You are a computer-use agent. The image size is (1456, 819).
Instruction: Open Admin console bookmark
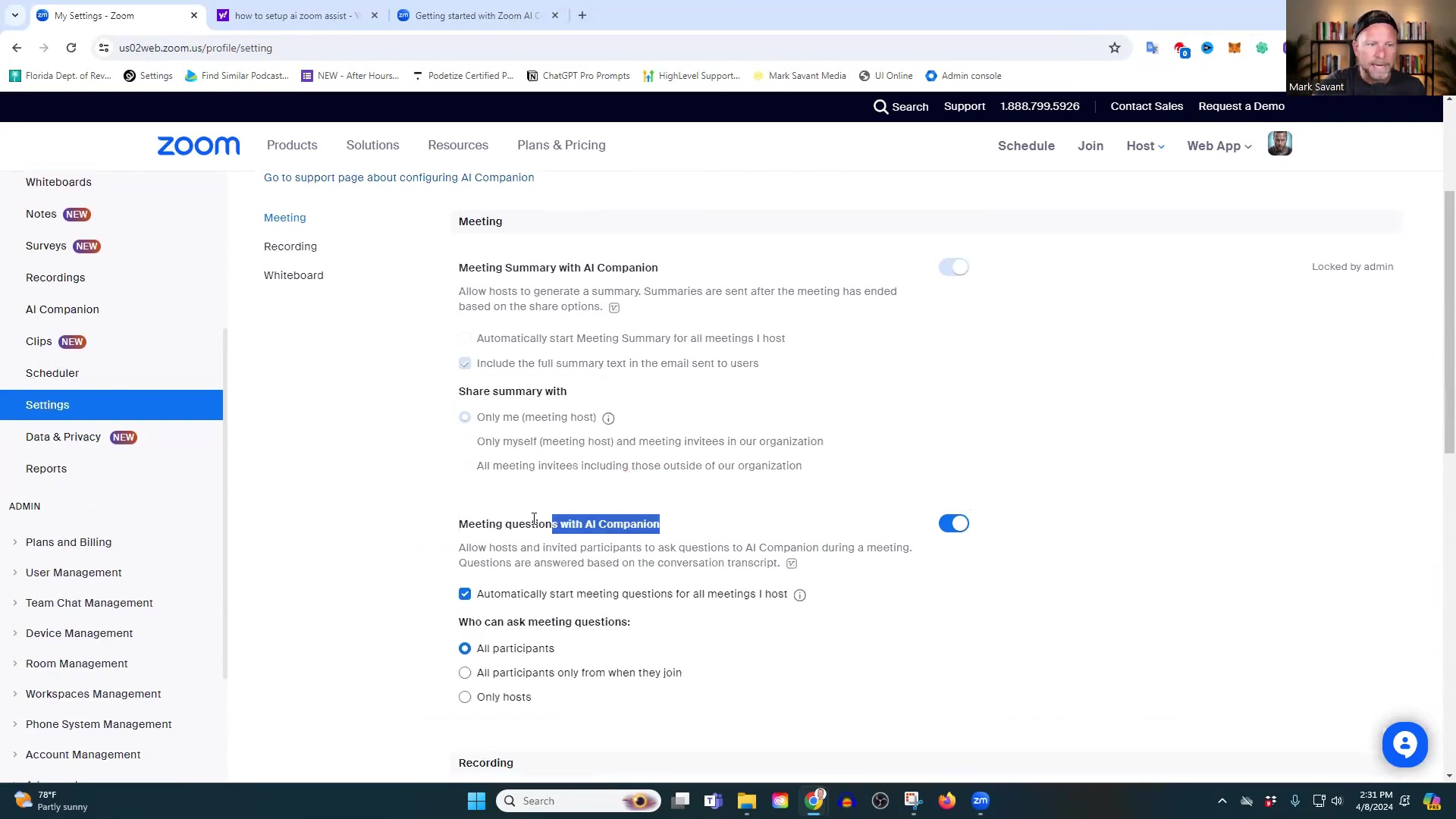963,76
